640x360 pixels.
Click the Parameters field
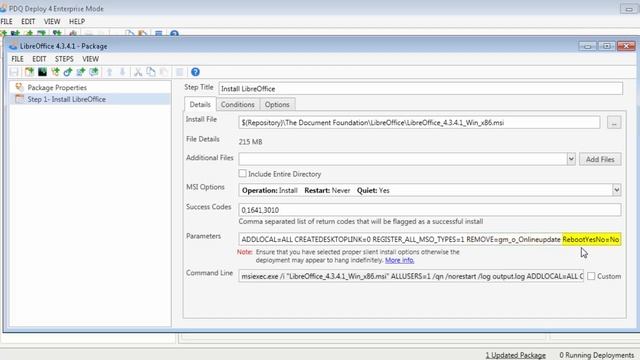[430, 239]
